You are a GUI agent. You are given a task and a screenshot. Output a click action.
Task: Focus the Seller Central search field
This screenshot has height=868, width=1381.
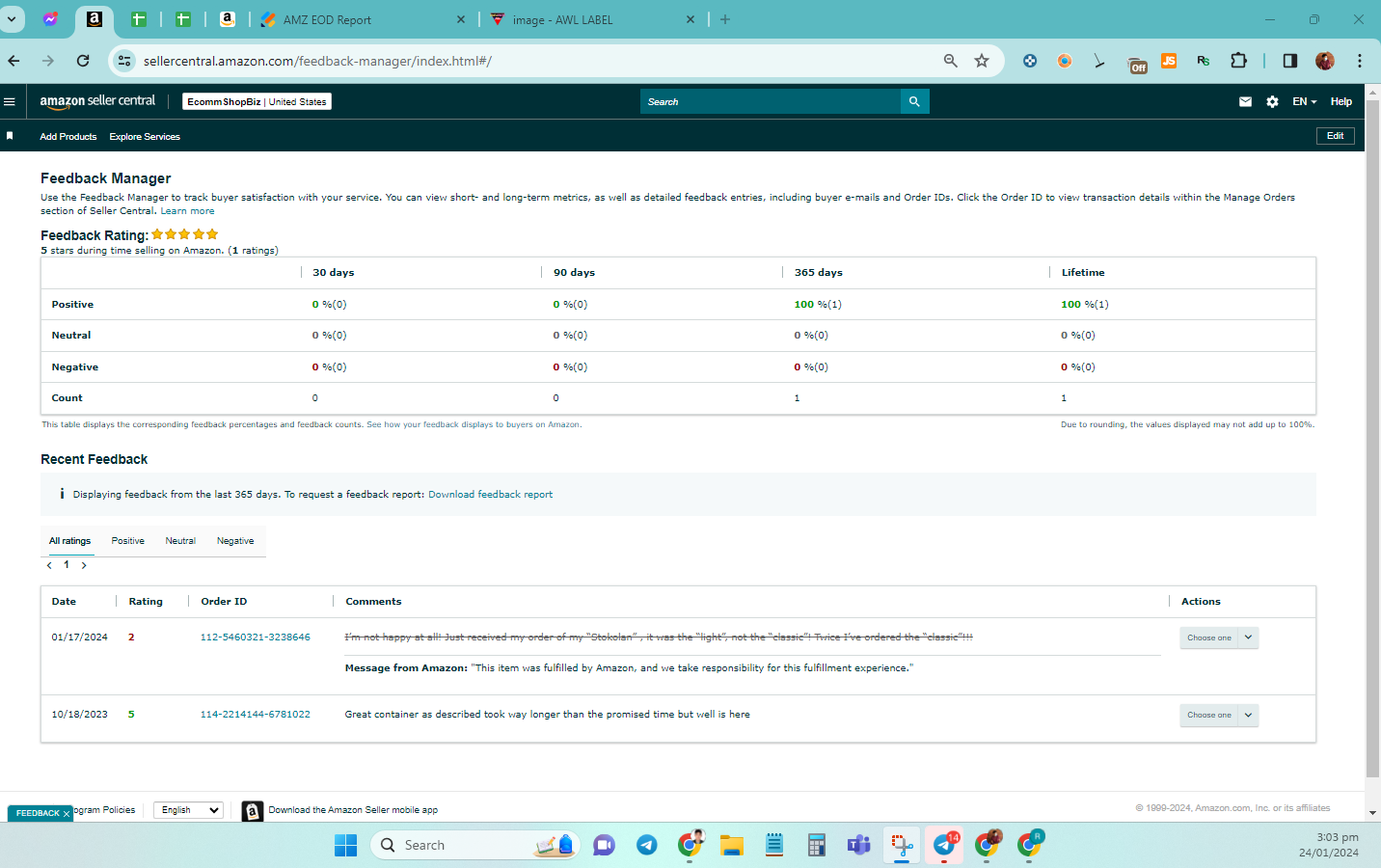point(771,101)
